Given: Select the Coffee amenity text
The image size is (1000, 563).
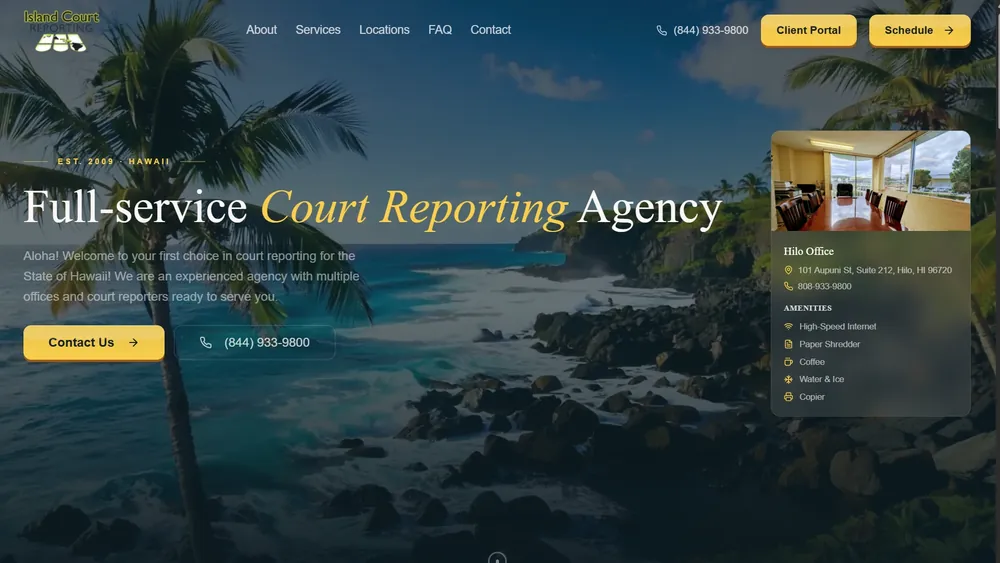Looking at the screenshot, I should pyautogui.click(x=812, y=362).
